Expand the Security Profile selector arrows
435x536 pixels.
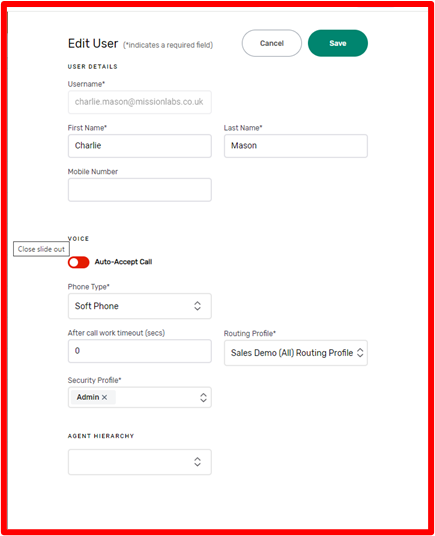pos(203,397)
